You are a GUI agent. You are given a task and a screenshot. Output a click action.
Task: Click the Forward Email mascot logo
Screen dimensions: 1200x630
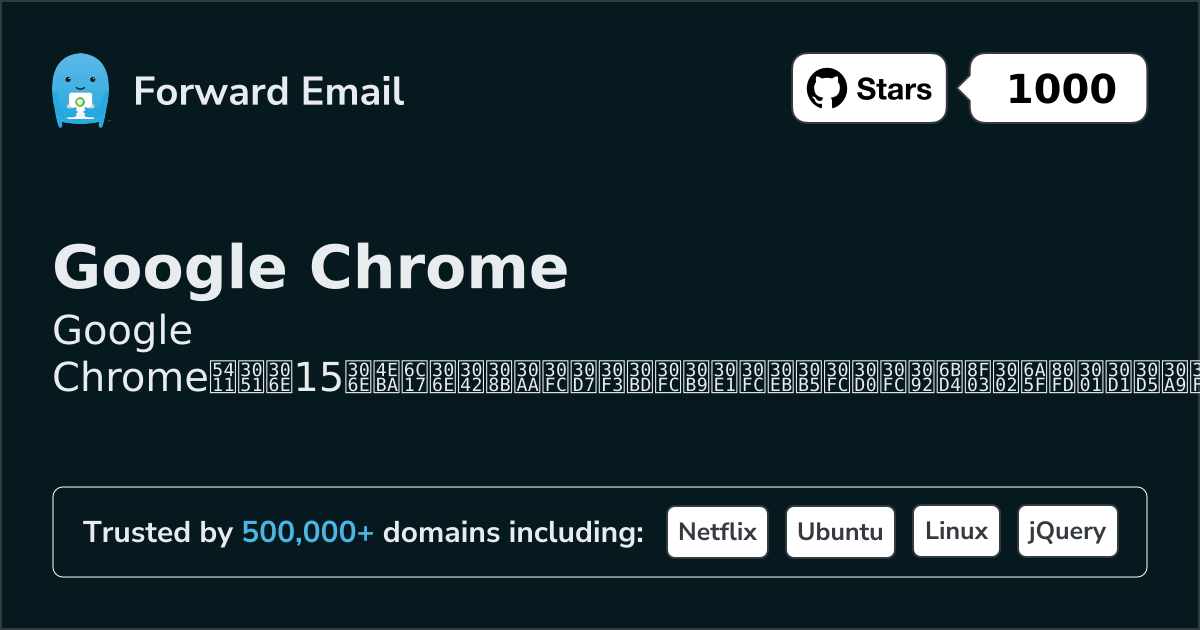[79, 91]
